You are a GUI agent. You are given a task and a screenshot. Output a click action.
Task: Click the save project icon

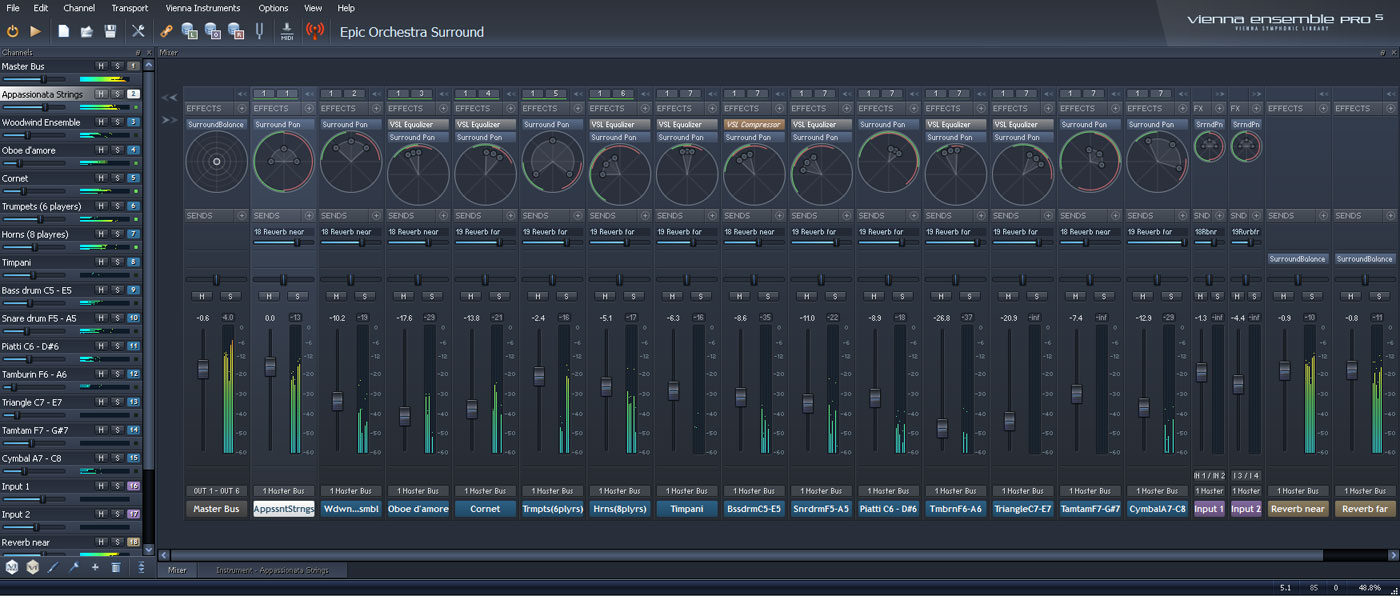(x=112, y=31)
